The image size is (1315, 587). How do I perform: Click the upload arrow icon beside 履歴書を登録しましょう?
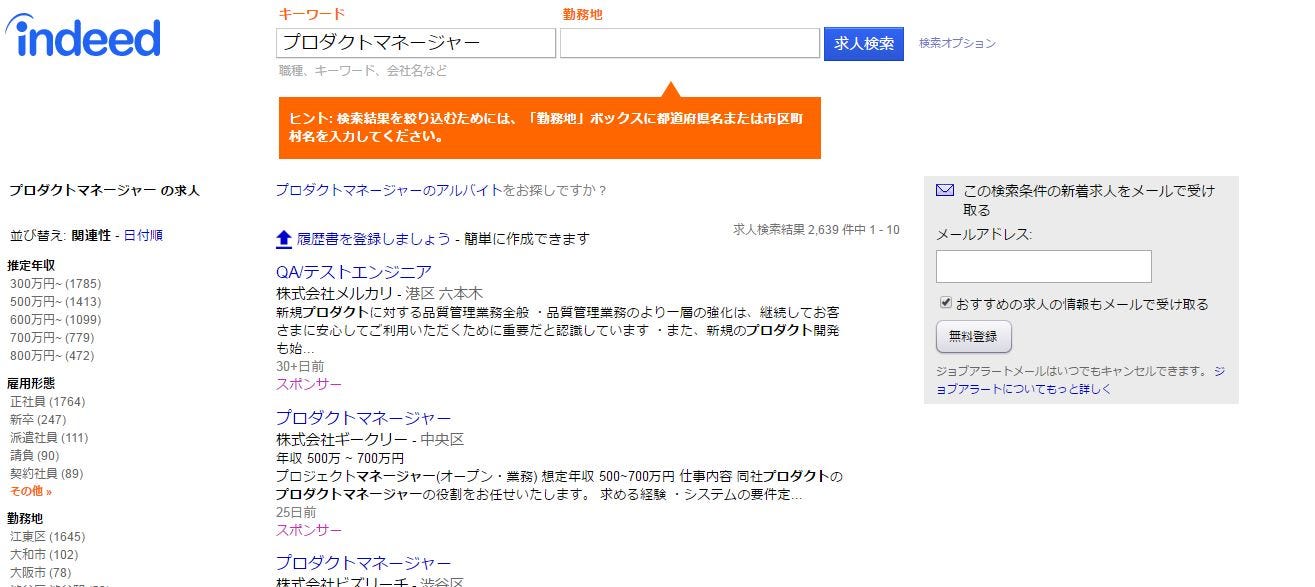284,239
